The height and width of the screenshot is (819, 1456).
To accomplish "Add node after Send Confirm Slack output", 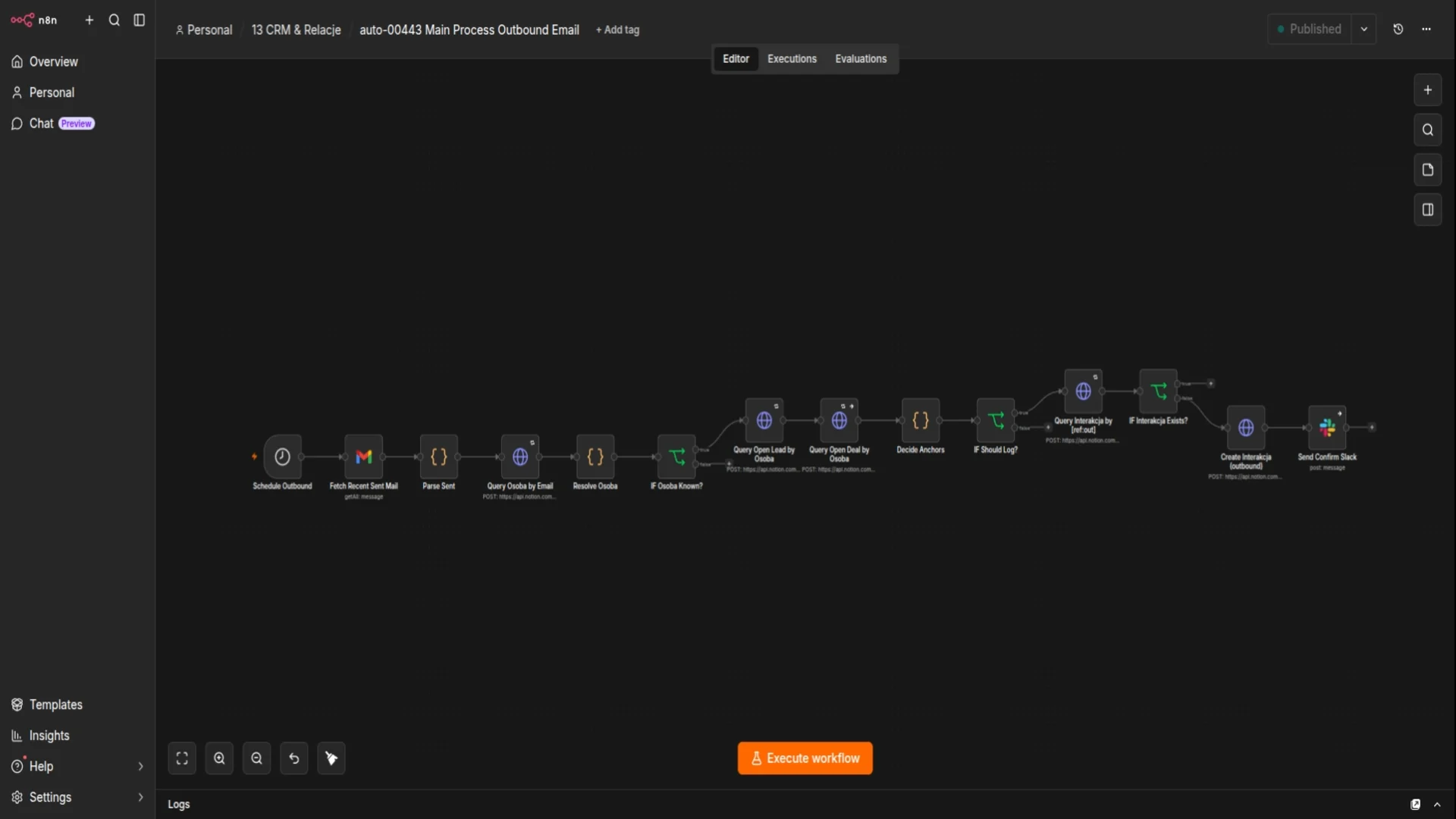I will (x=1372, y=428).
